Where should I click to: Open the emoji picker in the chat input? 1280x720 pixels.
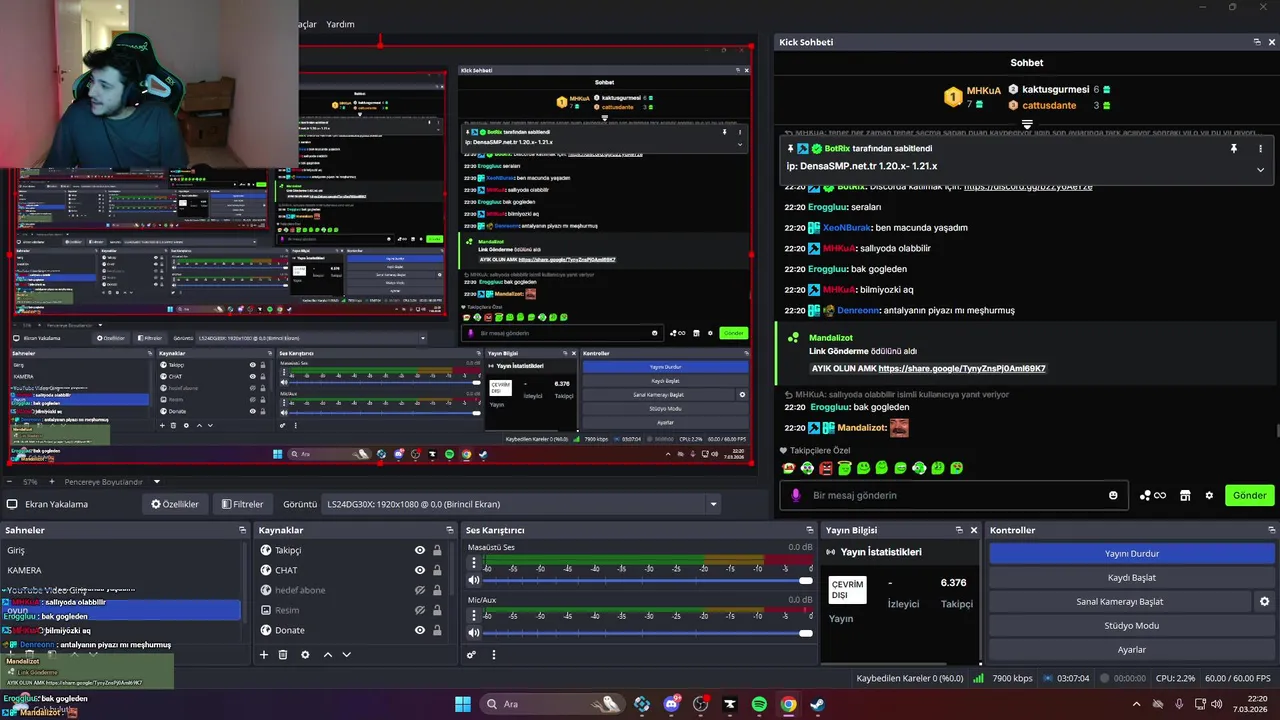coord(1113,495)
